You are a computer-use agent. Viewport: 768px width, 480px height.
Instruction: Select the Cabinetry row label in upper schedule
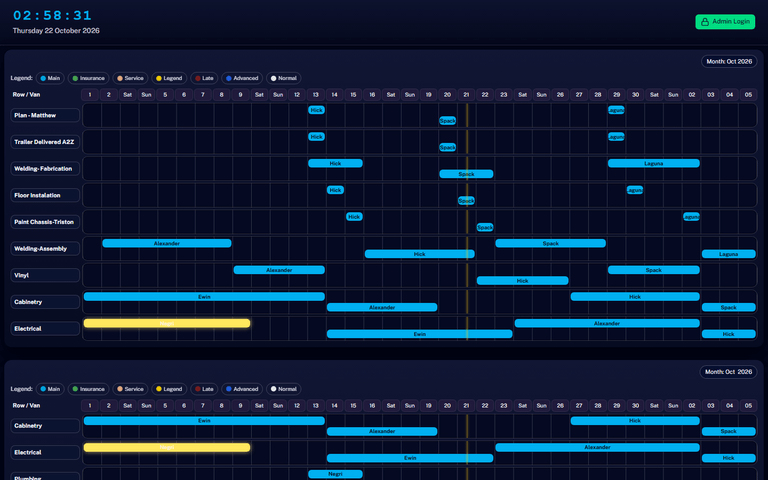pos(45,302)
